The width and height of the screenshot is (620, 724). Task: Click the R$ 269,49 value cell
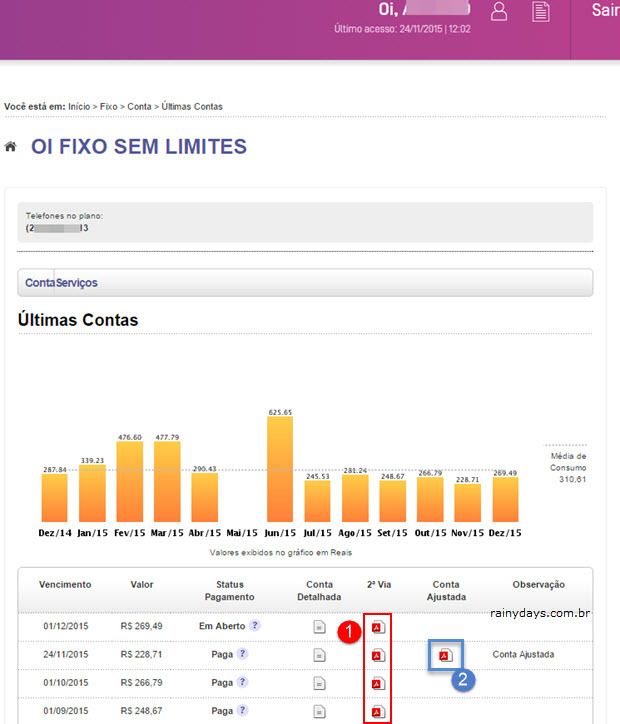pyautogui.click(x=141, y=626)
